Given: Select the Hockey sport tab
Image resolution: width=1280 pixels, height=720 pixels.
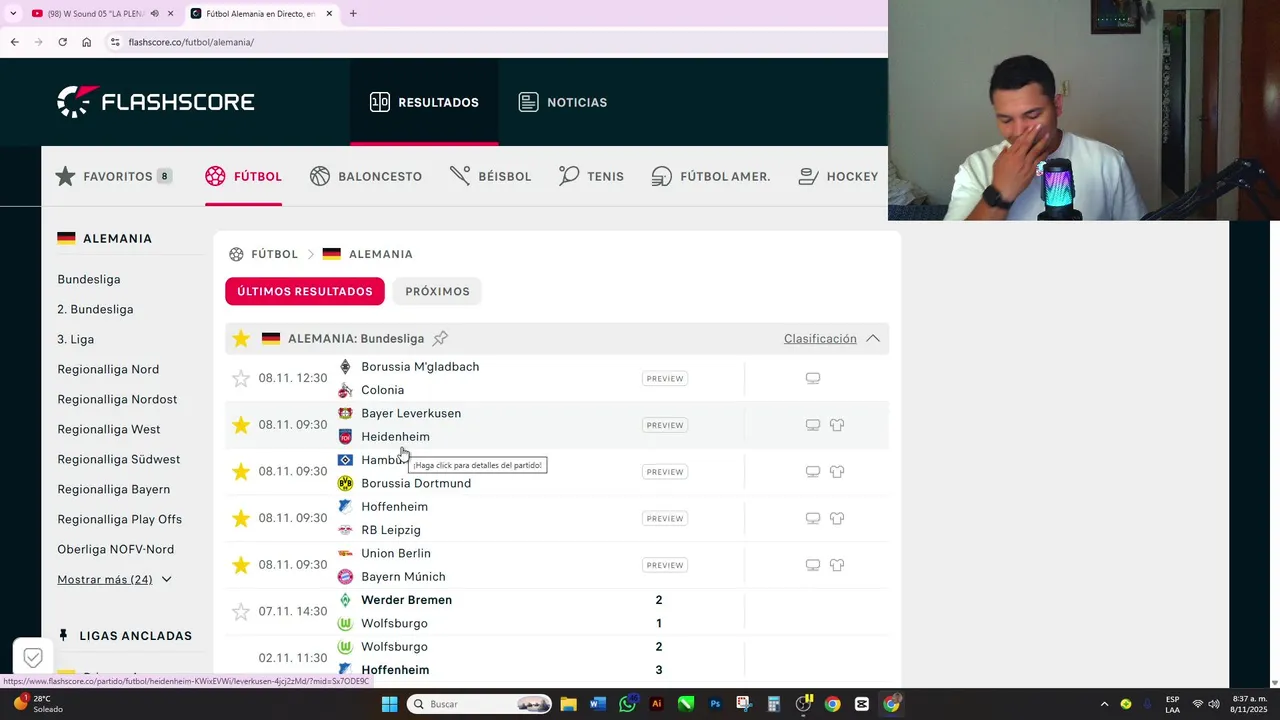Looking at the screenshot, I should (837, 176).
